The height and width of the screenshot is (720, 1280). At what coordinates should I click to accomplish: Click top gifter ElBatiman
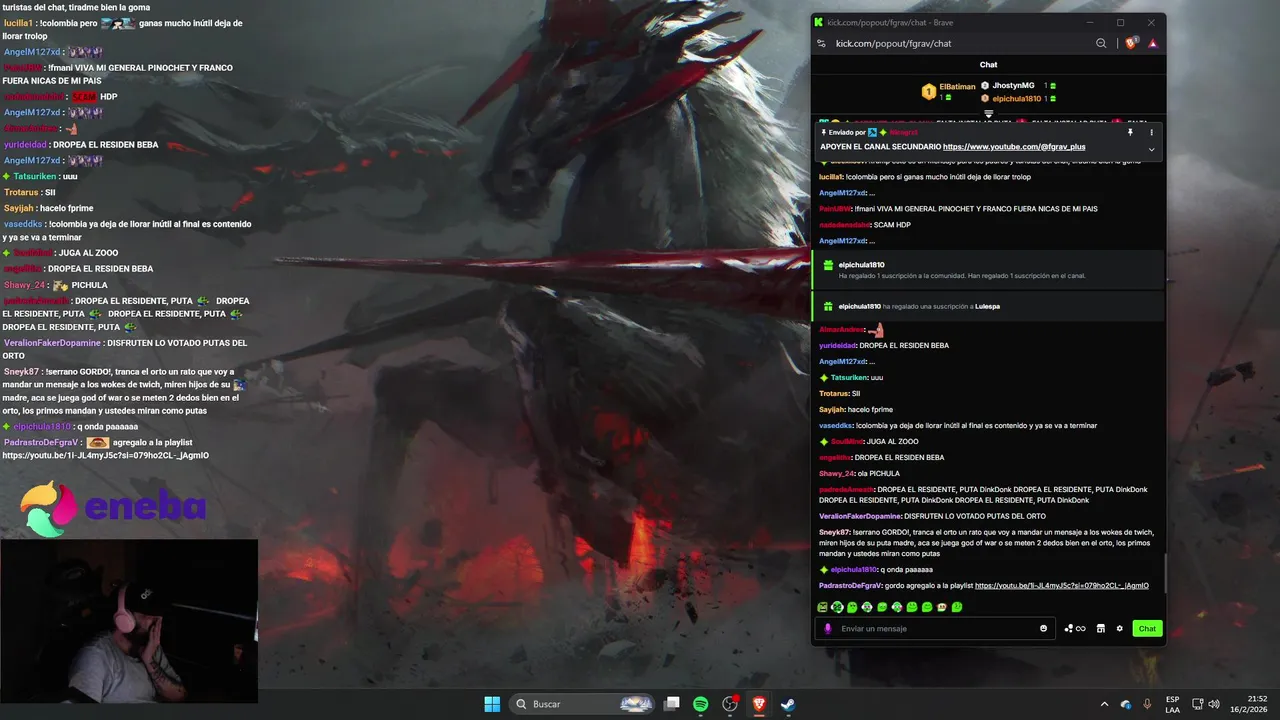click(957, 87)
